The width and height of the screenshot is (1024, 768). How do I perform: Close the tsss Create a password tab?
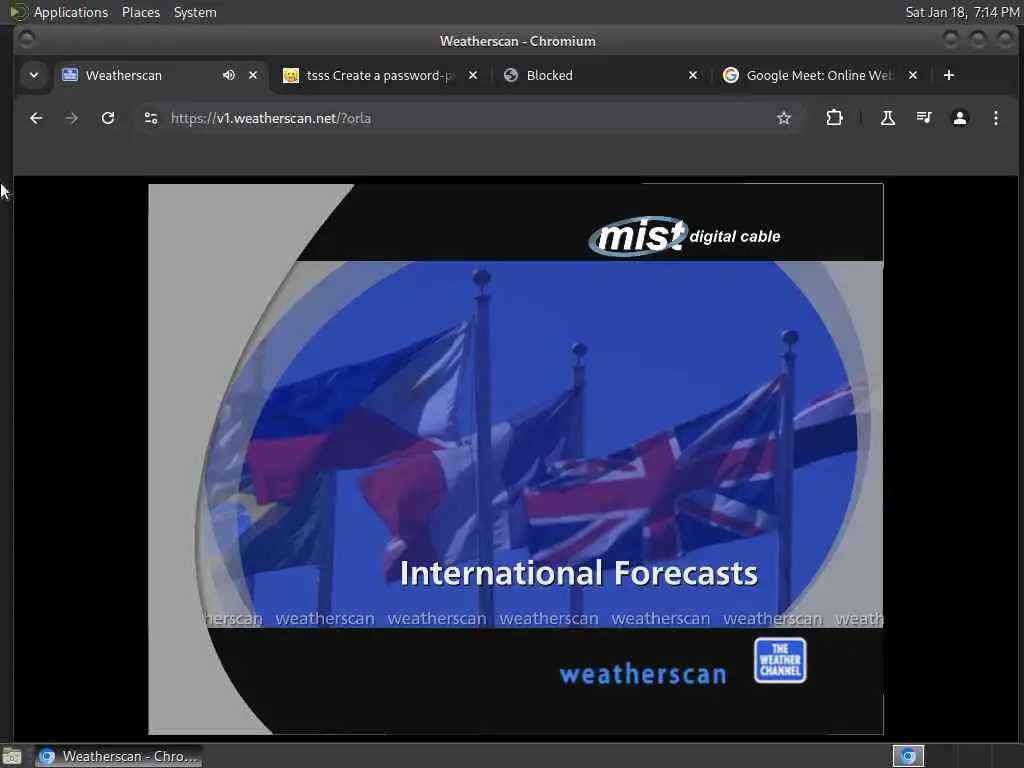click(x=473, y=75)
